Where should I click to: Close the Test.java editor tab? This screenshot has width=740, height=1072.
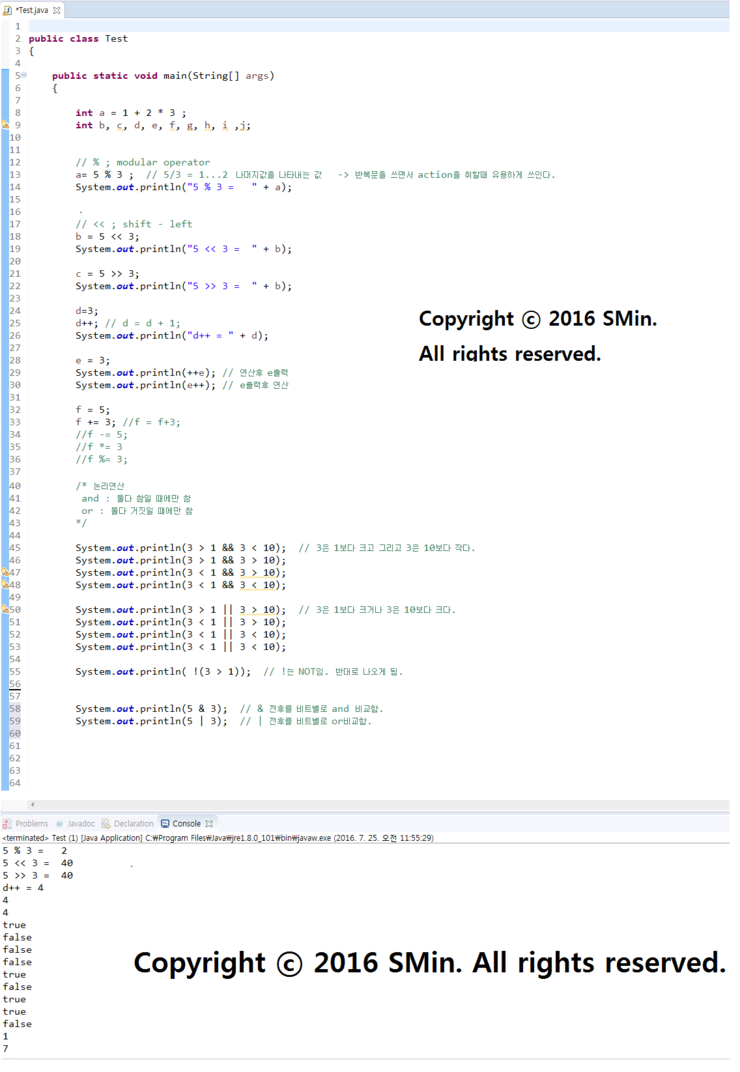(x=57, y=10)
